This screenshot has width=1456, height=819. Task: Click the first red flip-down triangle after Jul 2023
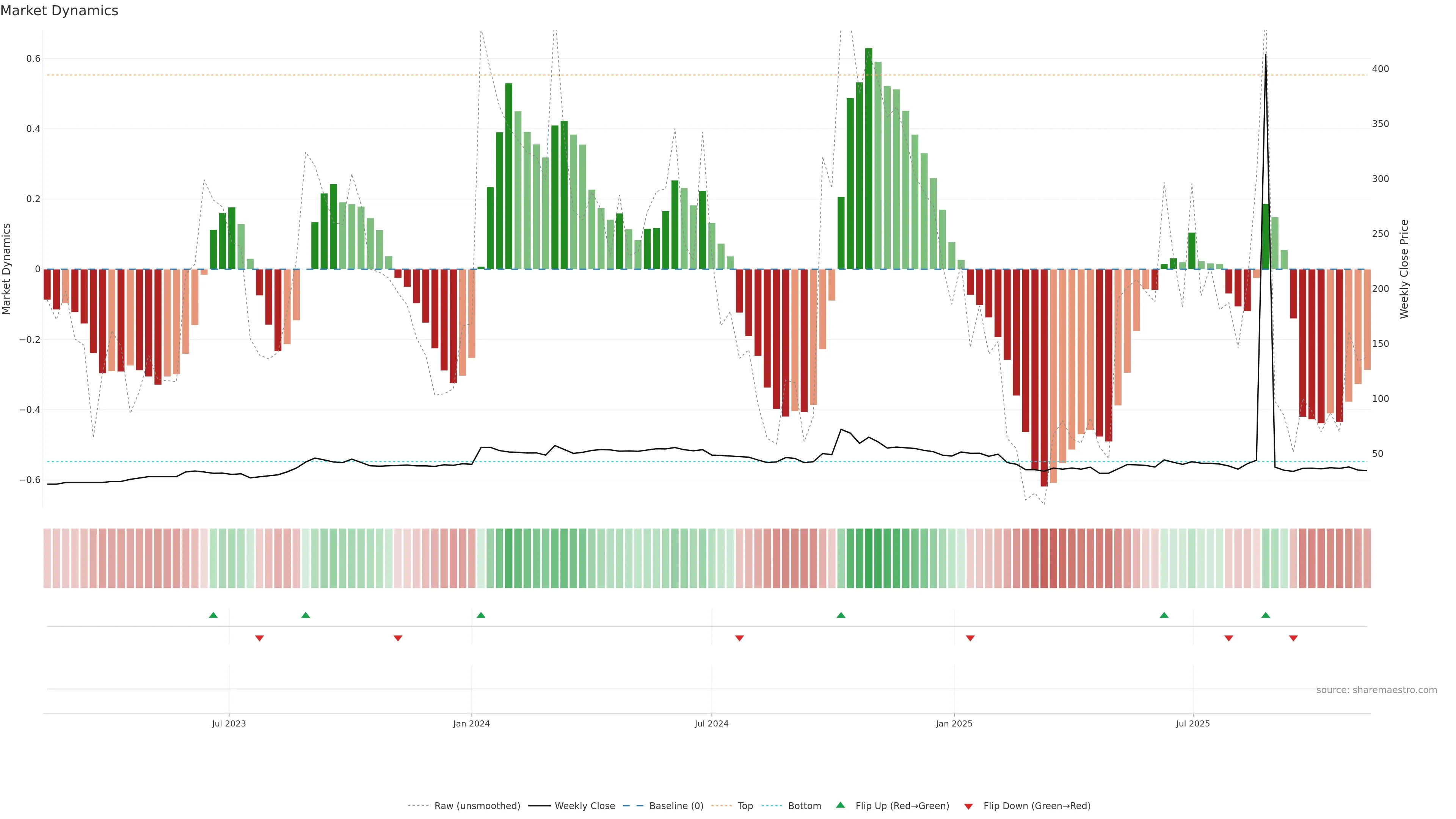[259, 638]
